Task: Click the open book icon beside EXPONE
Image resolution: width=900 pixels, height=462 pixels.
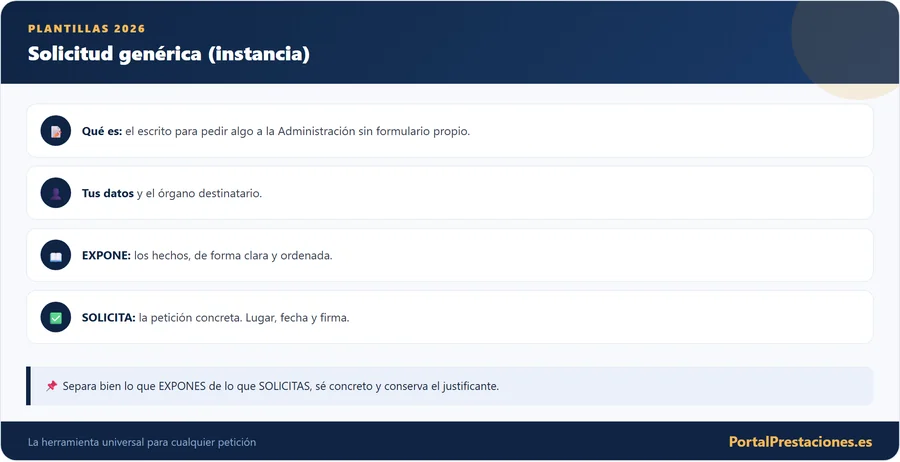Action: [56, 255]
